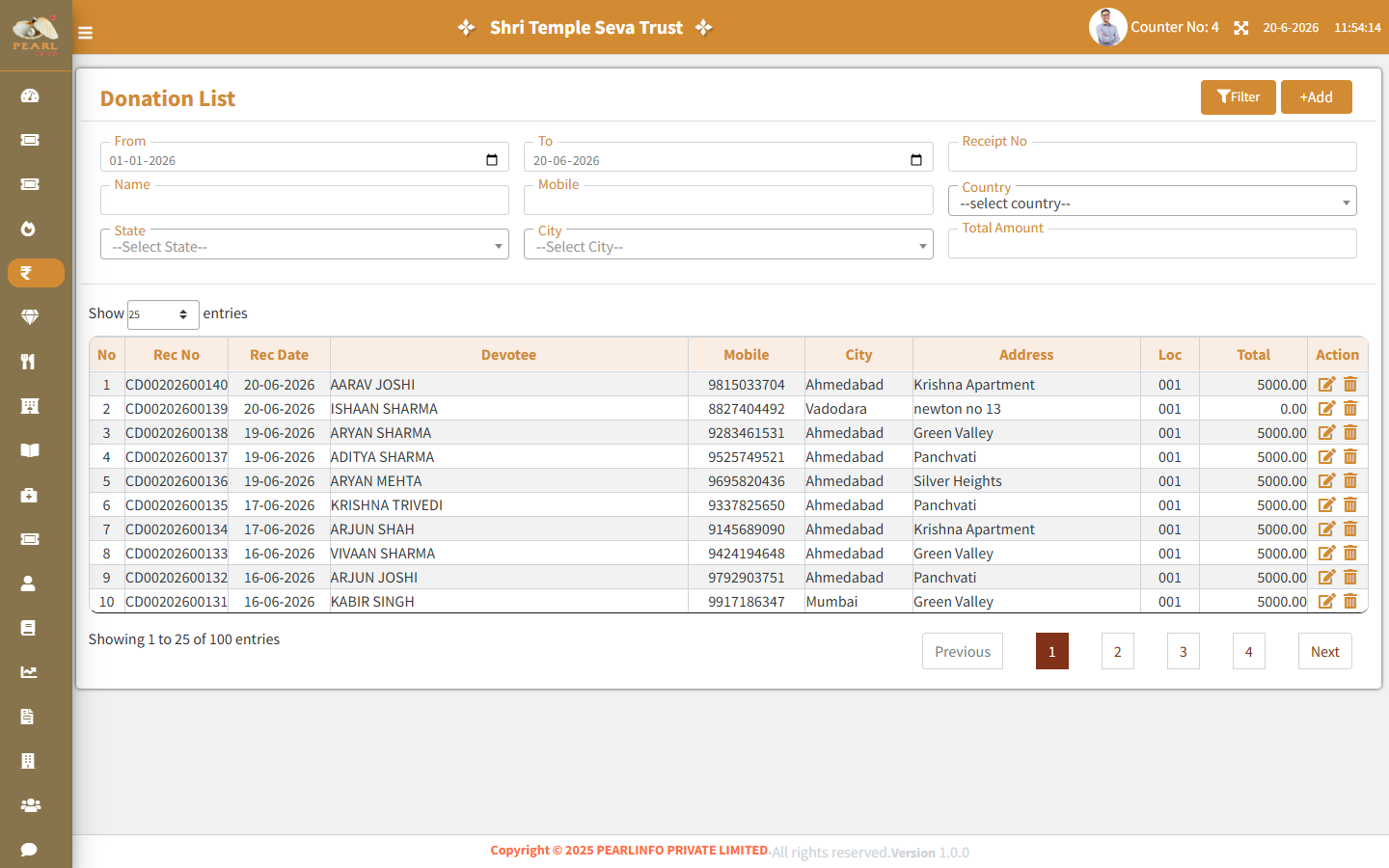Open the fork and knife sidebar icon
1389x868 pixels.
point(28,362)
